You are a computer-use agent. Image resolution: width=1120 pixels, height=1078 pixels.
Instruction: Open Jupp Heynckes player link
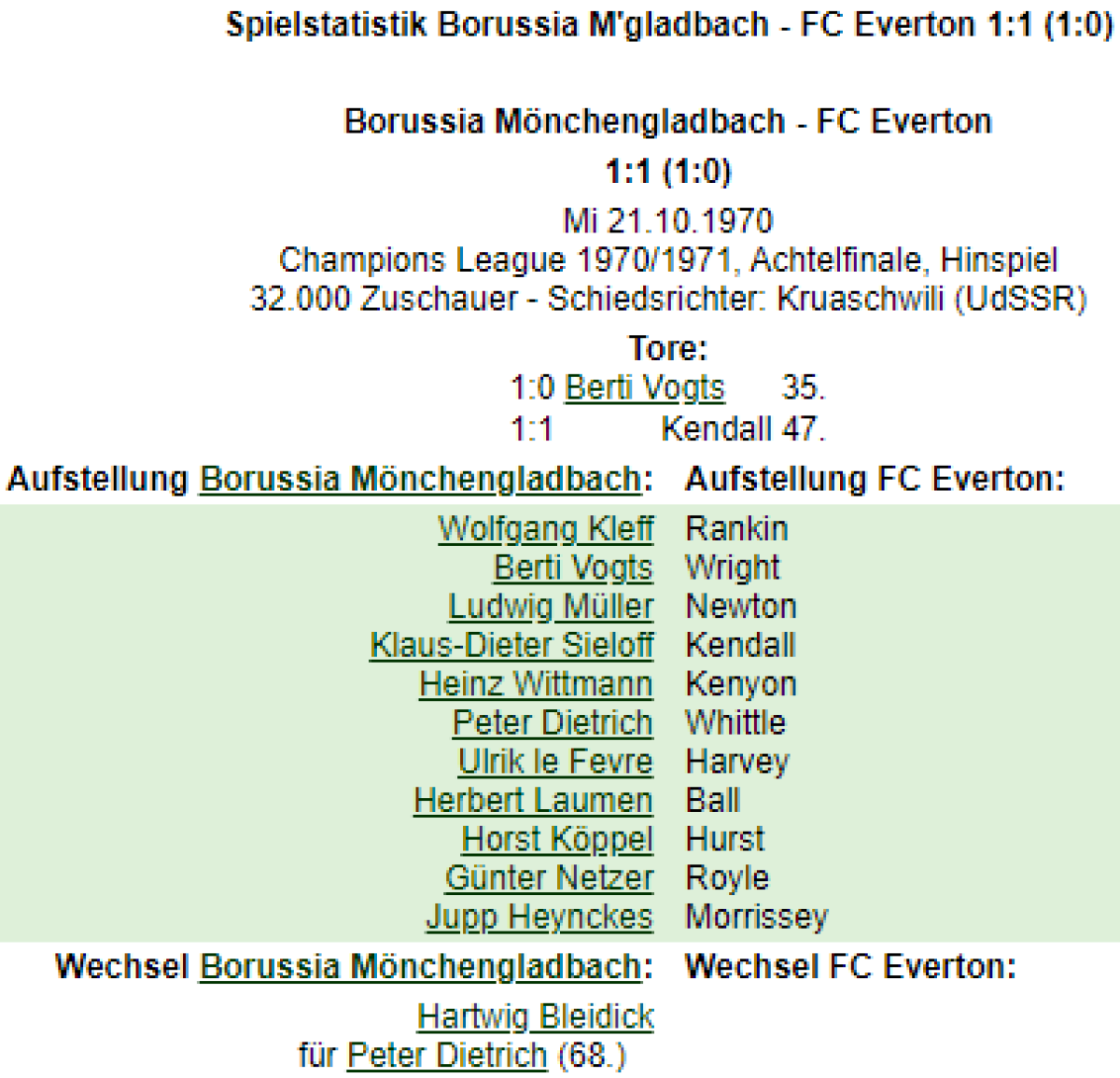tap(539, 917)
